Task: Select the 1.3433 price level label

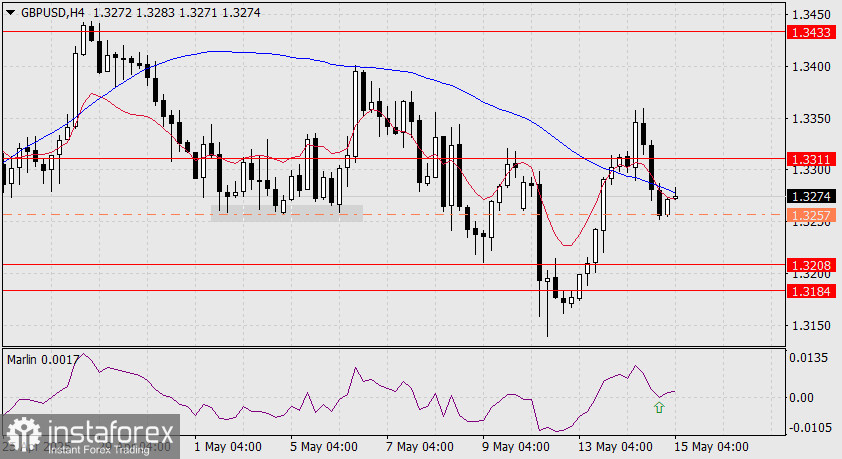Action: [x=812, y=33]
